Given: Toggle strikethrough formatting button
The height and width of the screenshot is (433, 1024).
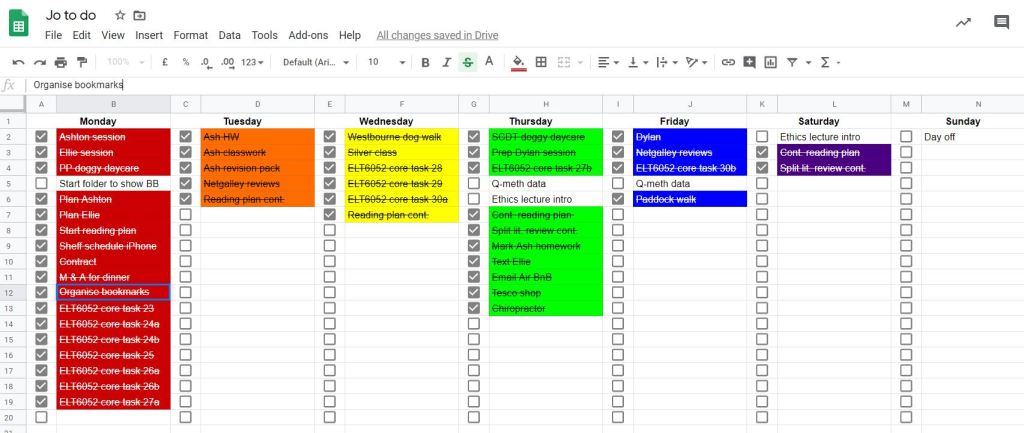Looking at the screenshot, I should [x=468, y=62].
